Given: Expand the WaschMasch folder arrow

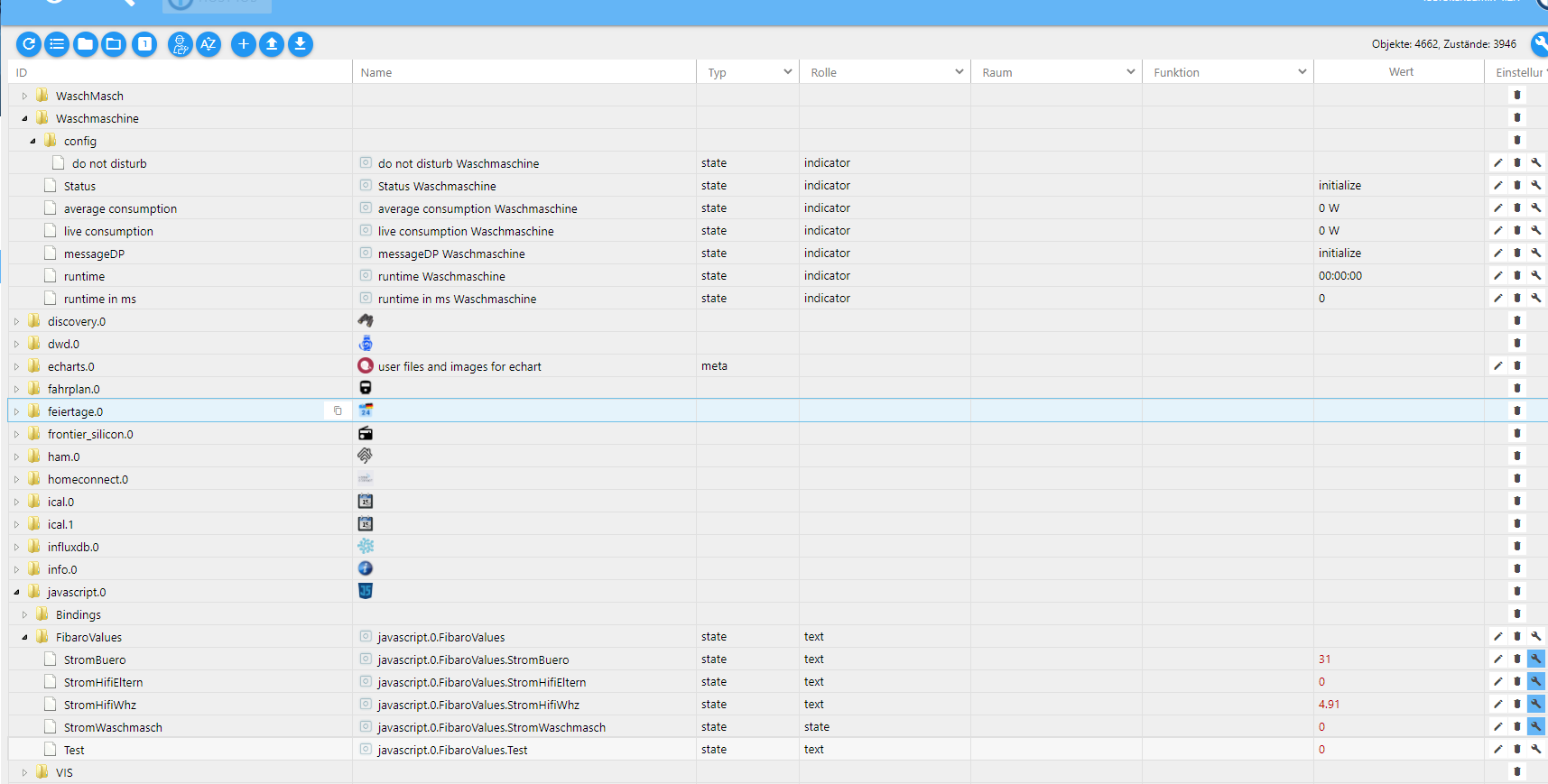Looking at the screenshot, I should tap(24, 96).
